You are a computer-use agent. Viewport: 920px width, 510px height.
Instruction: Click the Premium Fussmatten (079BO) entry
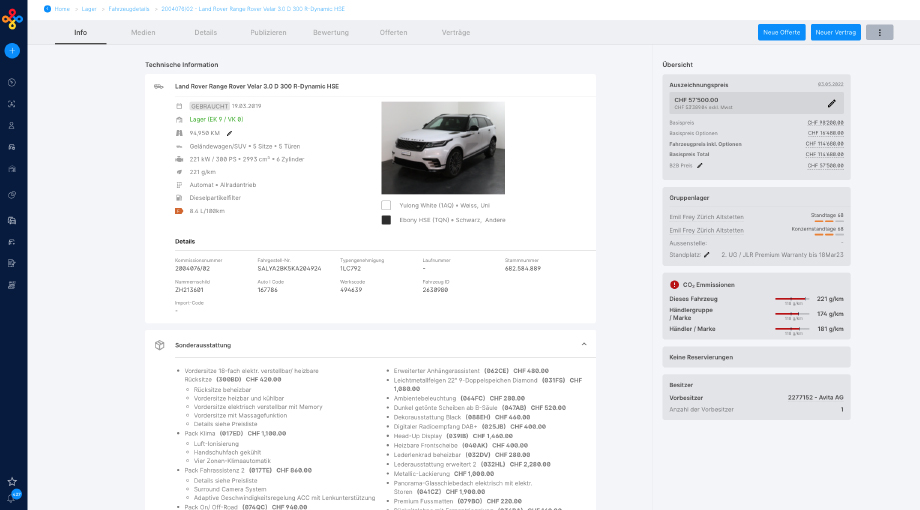click(458, 501)
